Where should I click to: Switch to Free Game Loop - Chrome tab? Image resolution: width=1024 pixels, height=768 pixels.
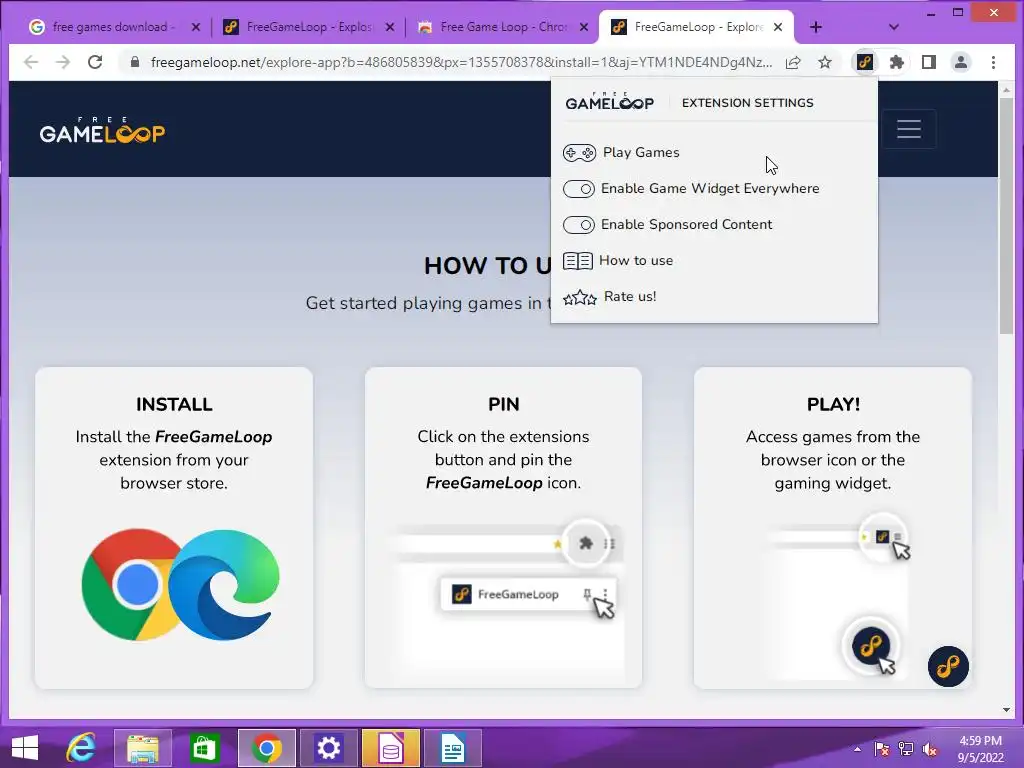[502, 27]
